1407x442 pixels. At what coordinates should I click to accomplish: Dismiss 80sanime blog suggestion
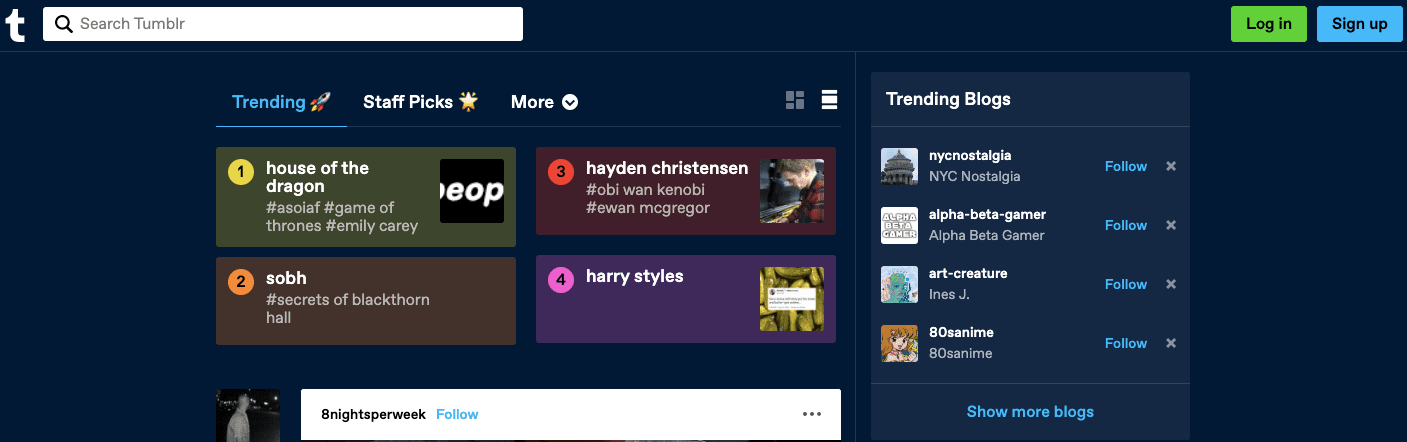(x=1171, y=343)
